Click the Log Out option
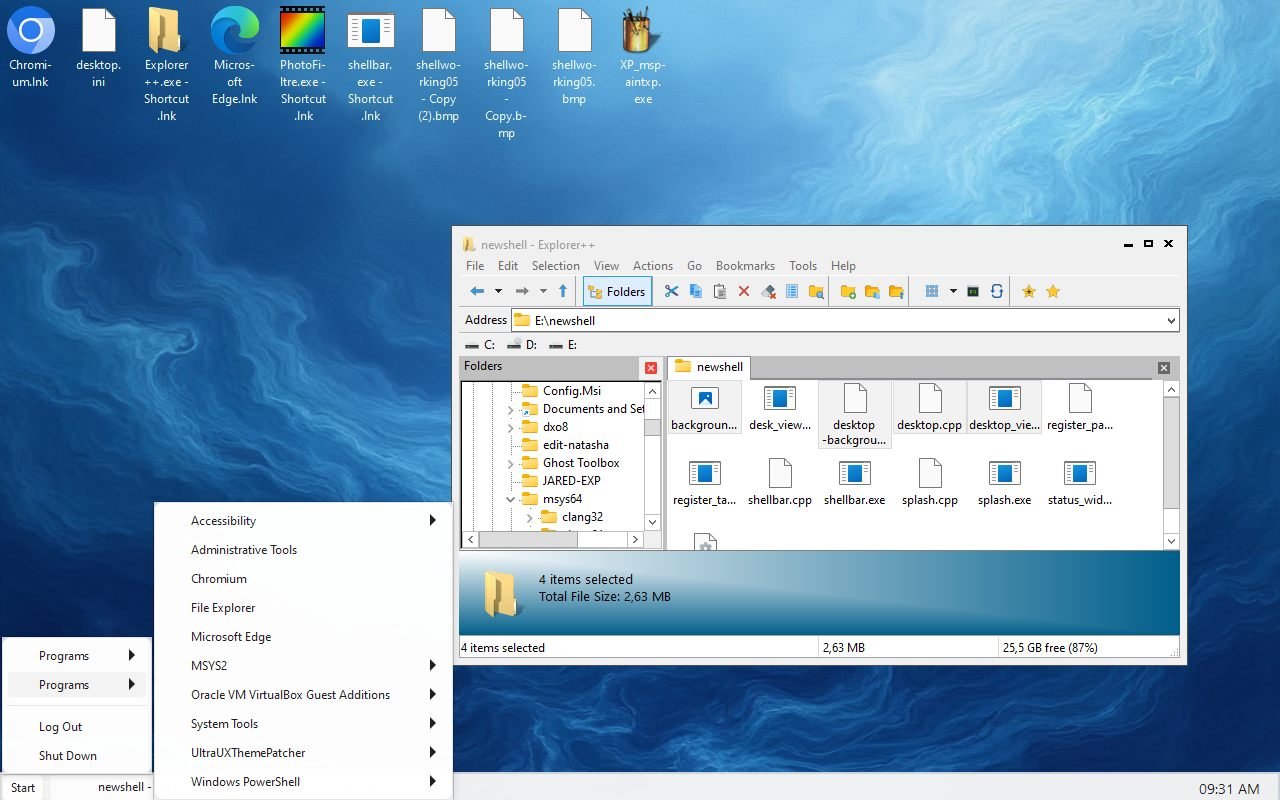The width and height of the screenshot is (1280, 800). pyautogui.click(x=60, y=726)
